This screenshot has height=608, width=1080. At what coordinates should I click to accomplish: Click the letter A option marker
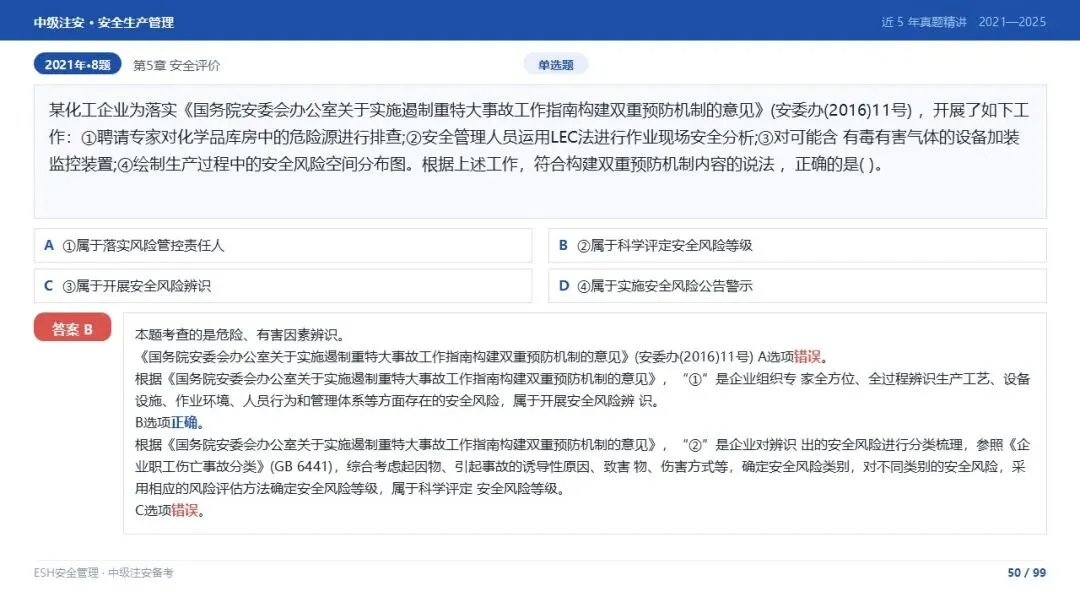[x=48, y=245]
